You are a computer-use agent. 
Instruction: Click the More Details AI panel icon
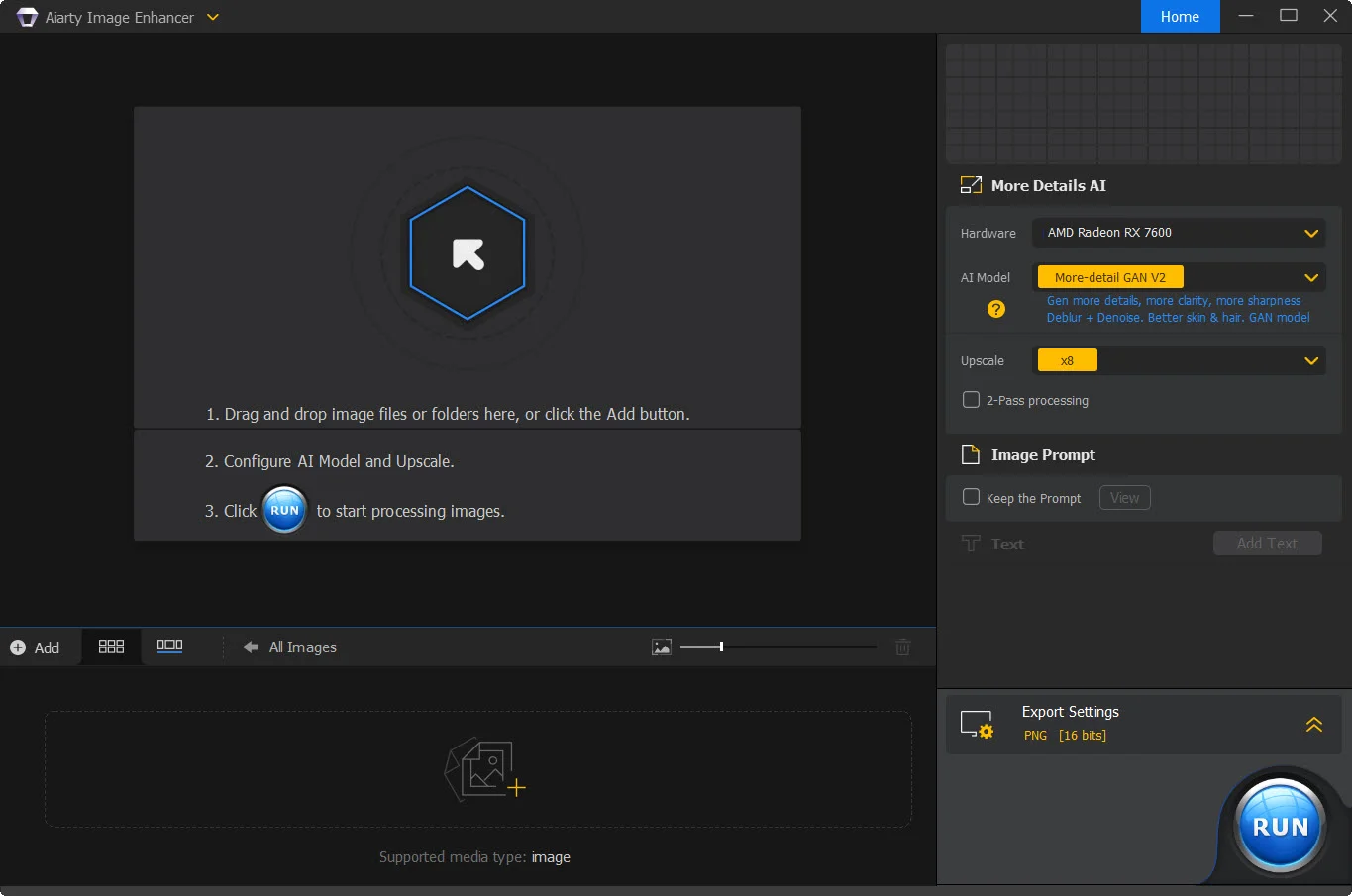click(971, 184)
